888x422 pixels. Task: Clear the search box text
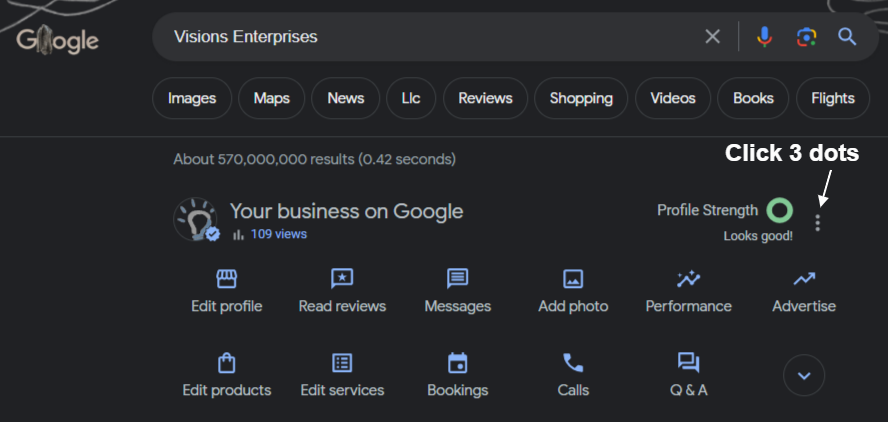click(x=712, y=37)
